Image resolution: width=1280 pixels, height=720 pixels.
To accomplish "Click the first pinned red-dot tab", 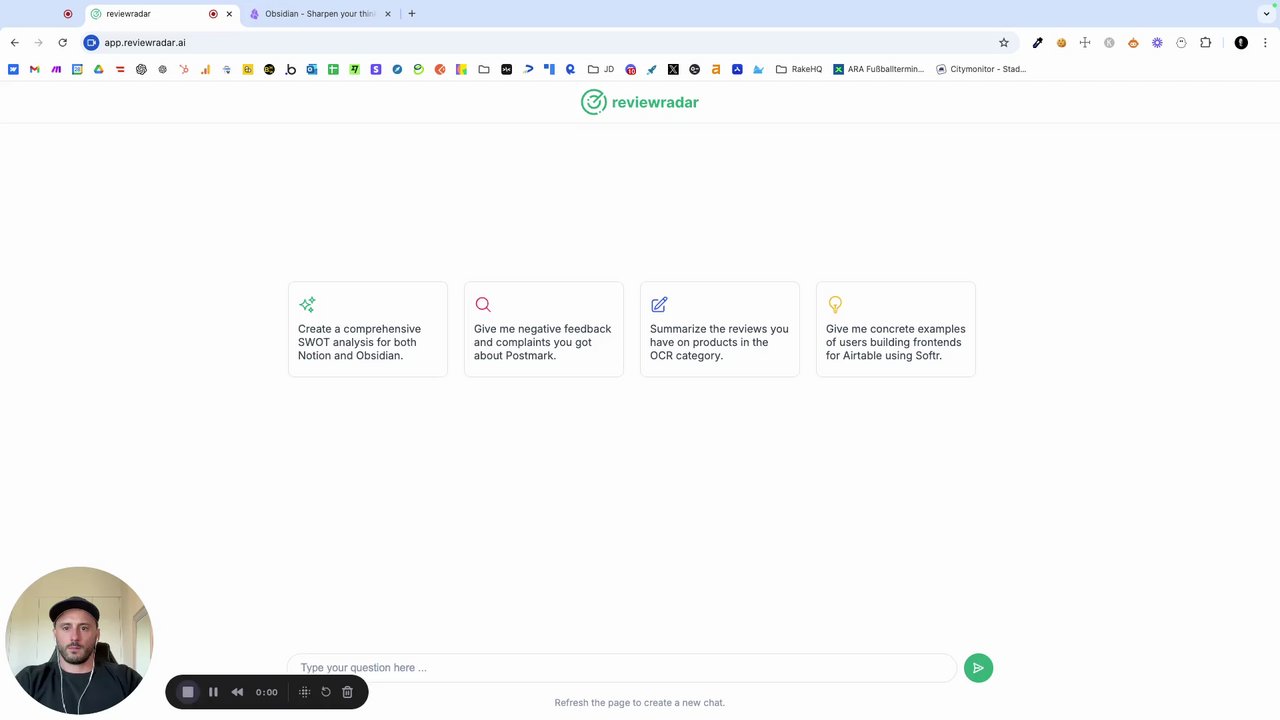I will coord(68,14).
